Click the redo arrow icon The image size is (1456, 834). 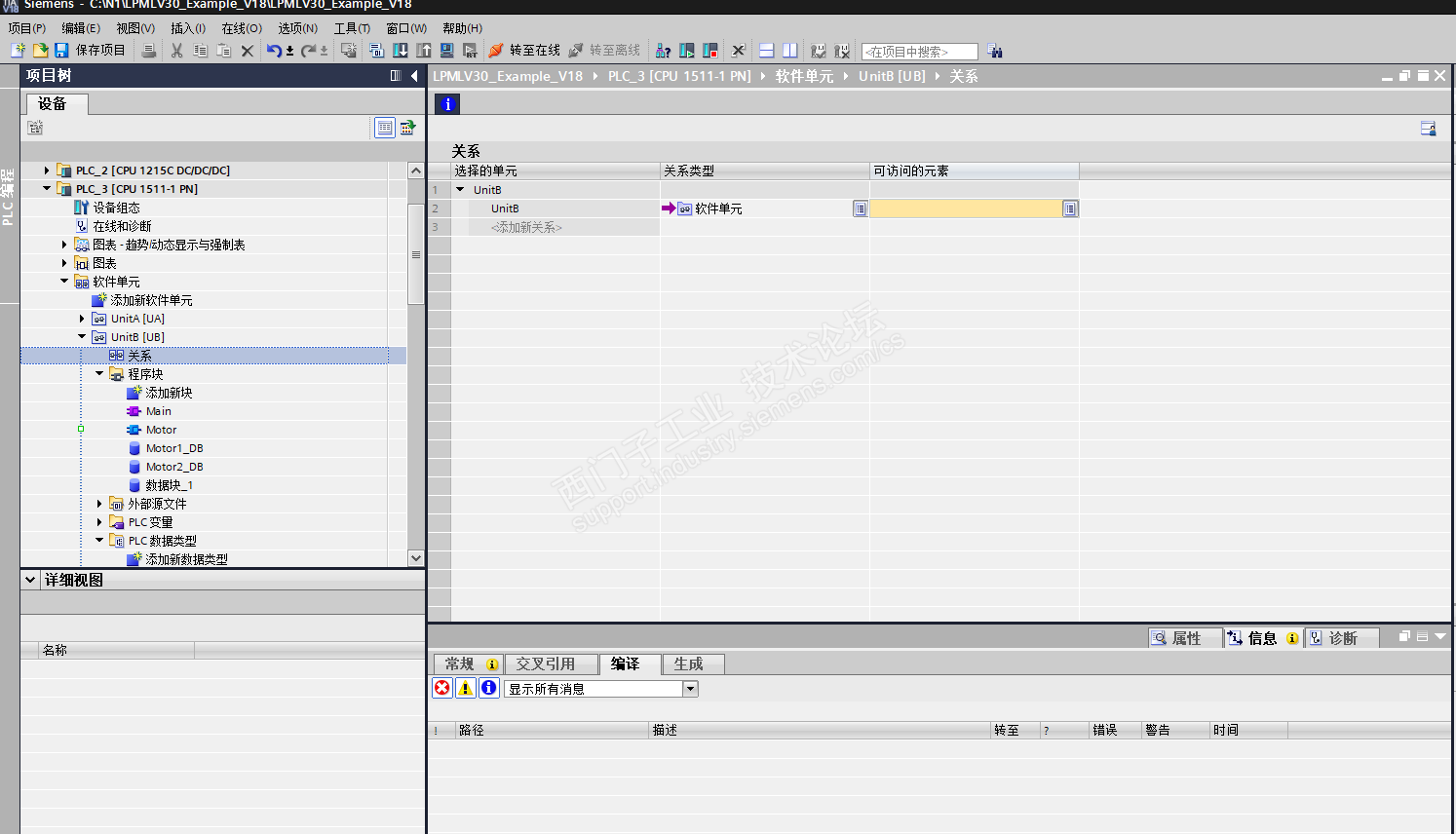(x=308, y=51)
